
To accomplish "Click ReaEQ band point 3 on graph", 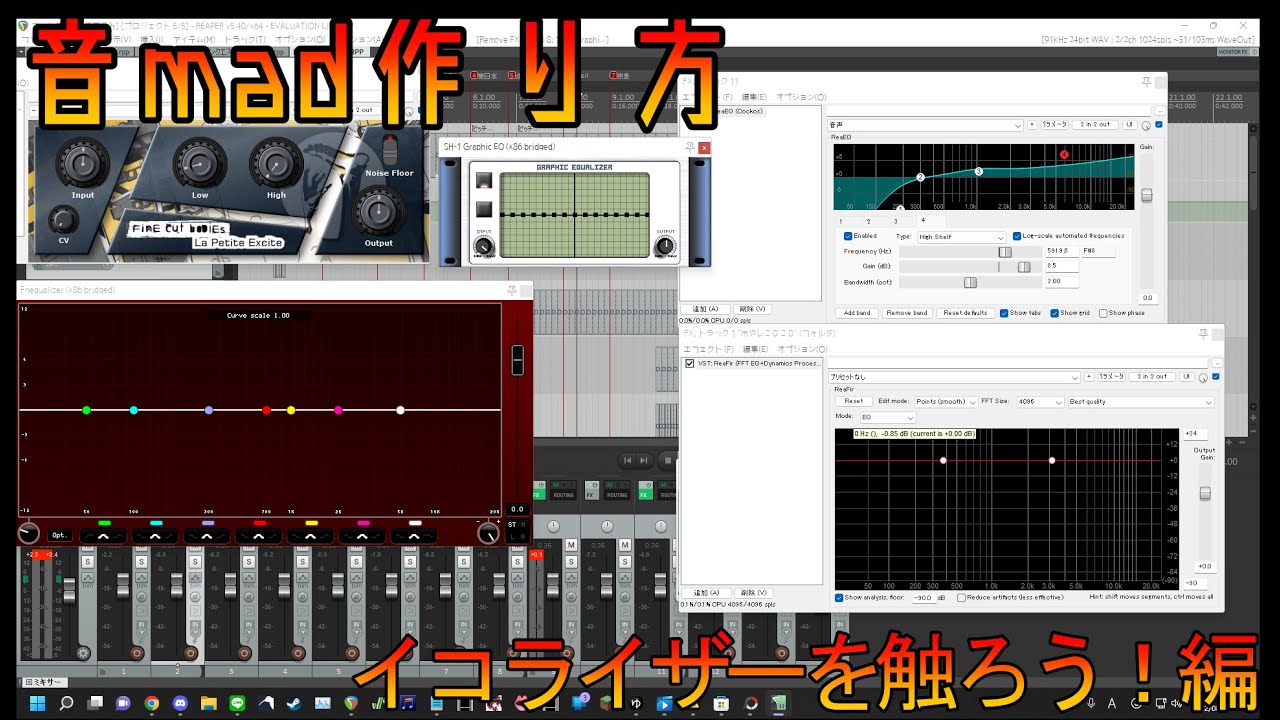I will coord(979,172).
